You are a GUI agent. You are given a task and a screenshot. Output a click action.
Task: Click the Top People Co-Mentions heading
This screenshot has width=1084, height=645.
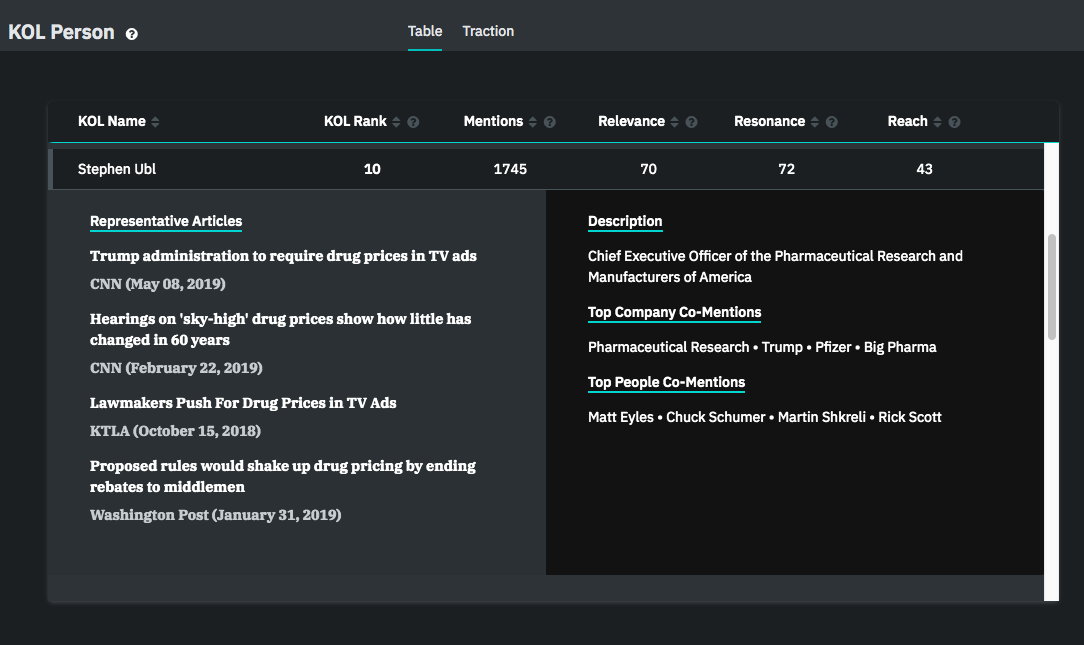pyautogui.click(x=666, y=382)
